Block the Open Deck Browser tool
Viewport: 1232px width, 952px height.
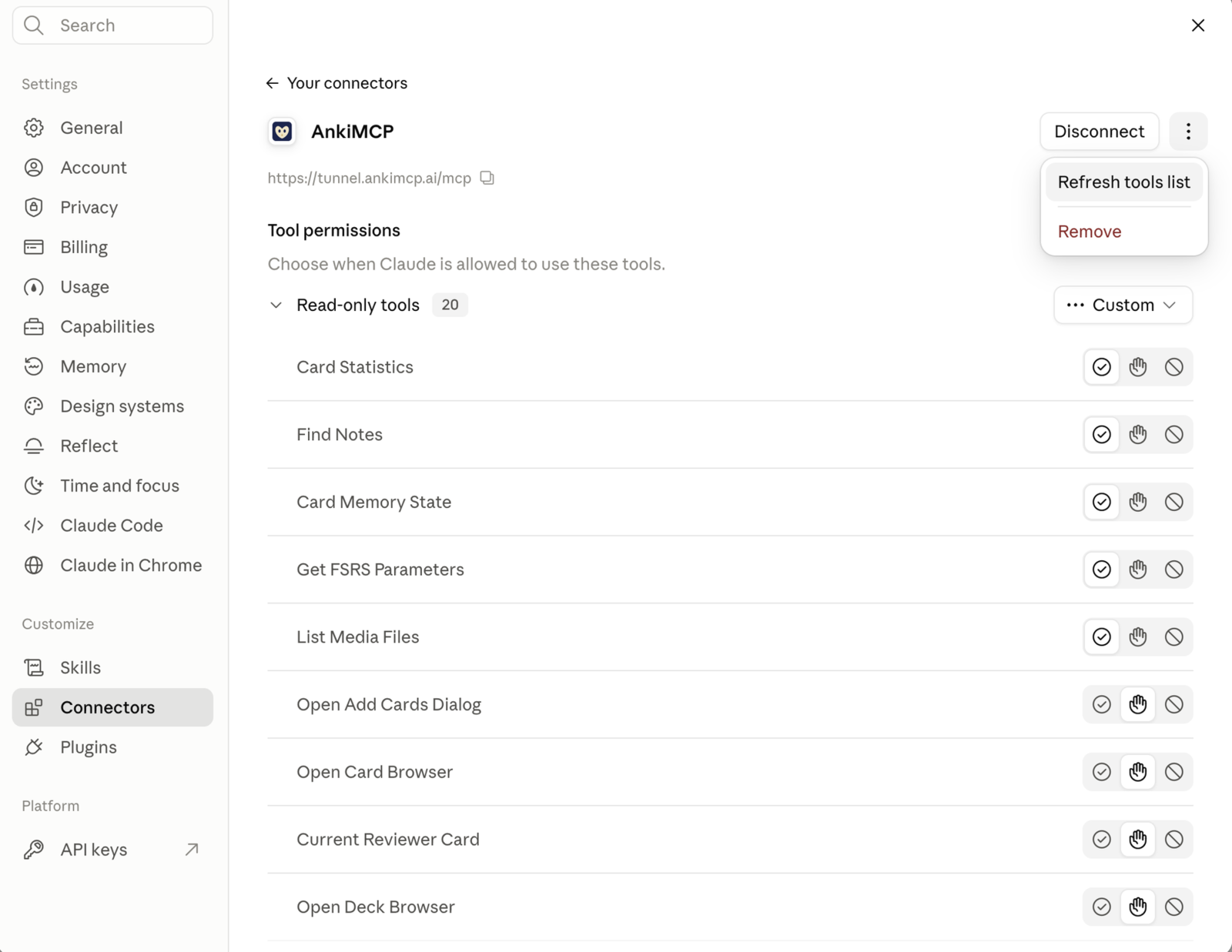pyautogui.click(x=1173, y=907)
